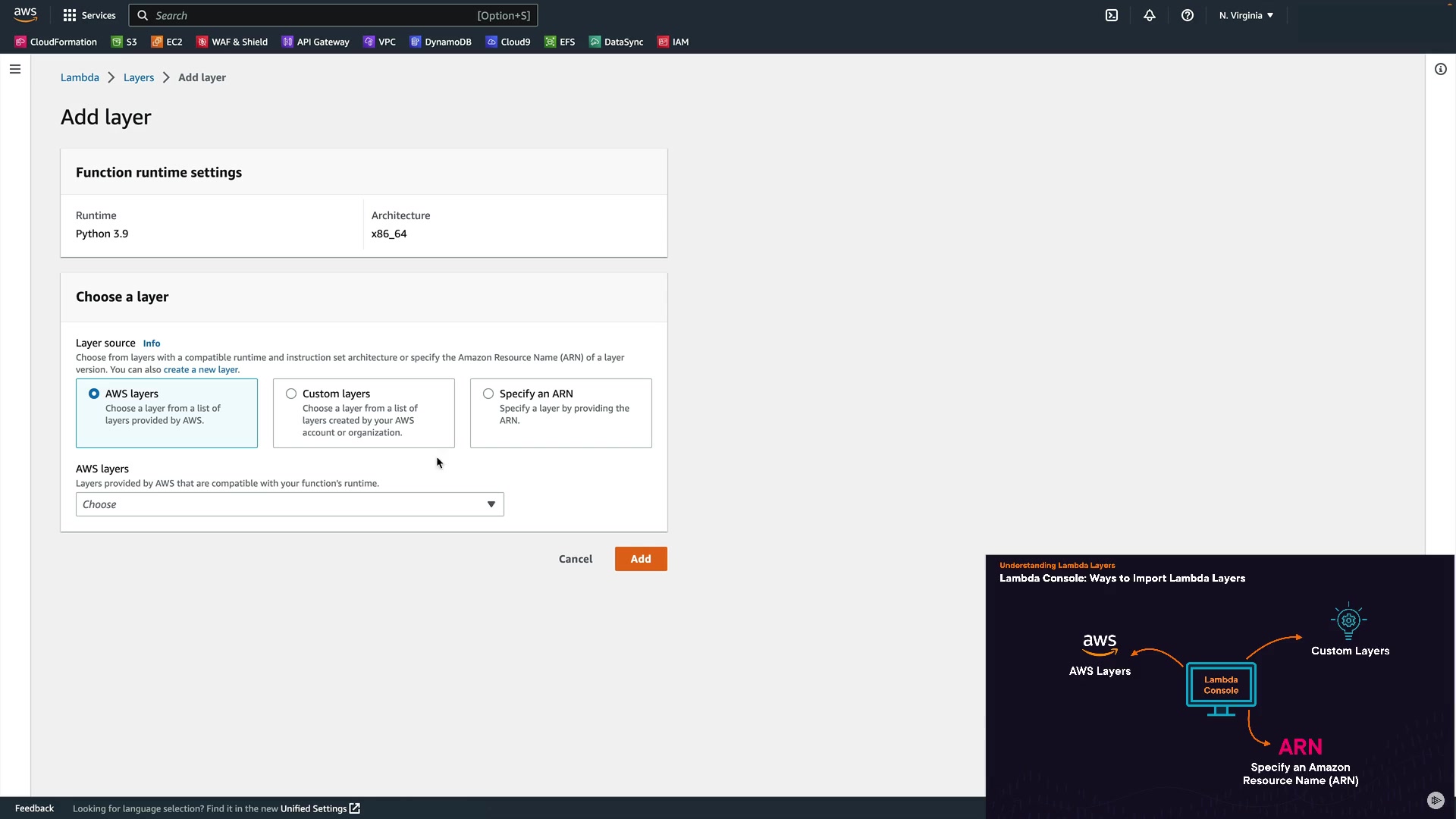The image size is (1456, 819).
Task: Click the orange Add button
Action: point(641,559)
